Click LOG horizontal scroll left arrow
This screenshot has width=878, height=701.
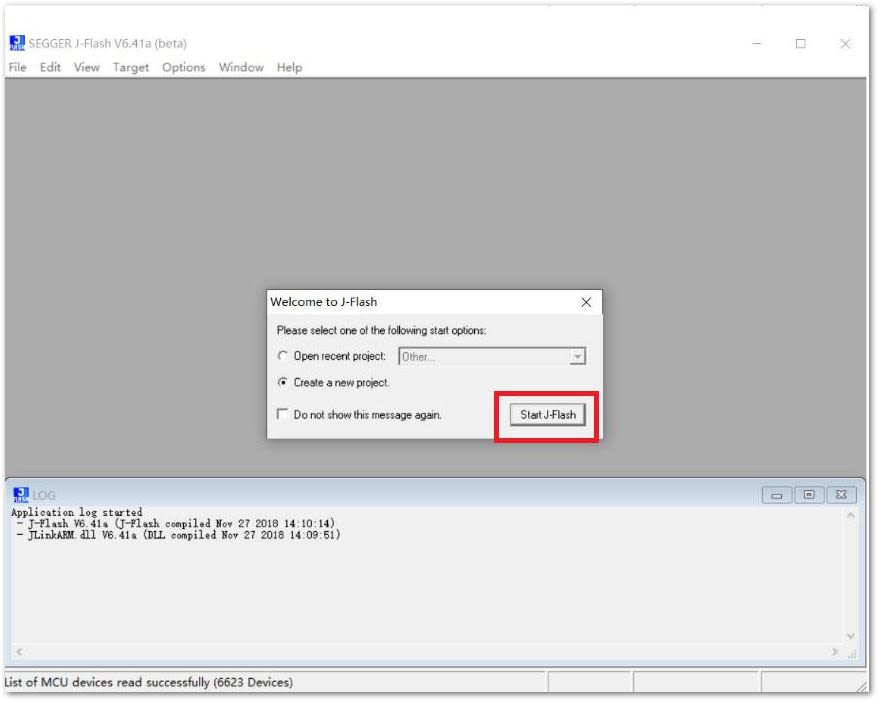(x=20, y=652)
